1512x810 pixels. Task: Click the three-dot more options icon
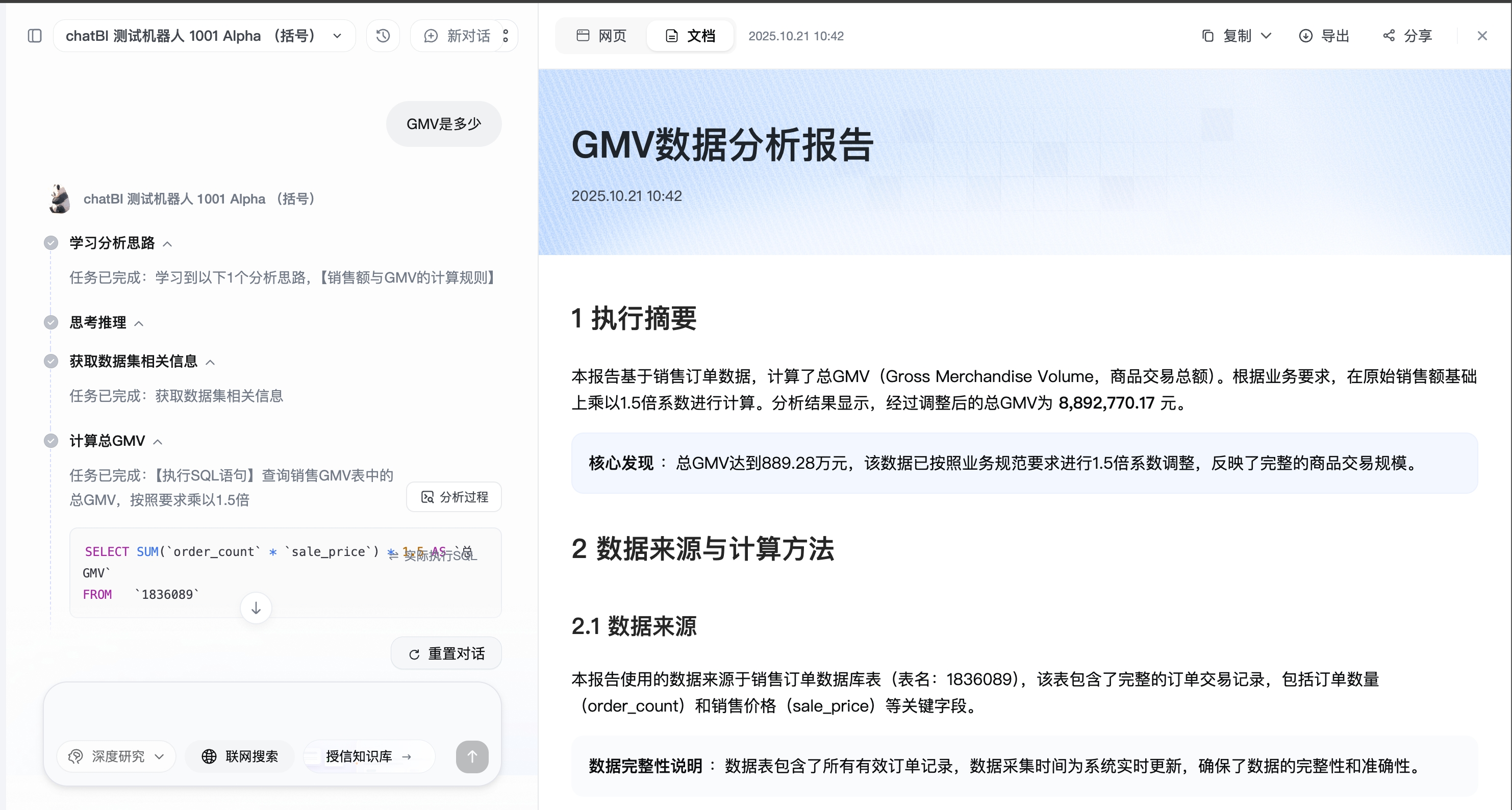506,36
